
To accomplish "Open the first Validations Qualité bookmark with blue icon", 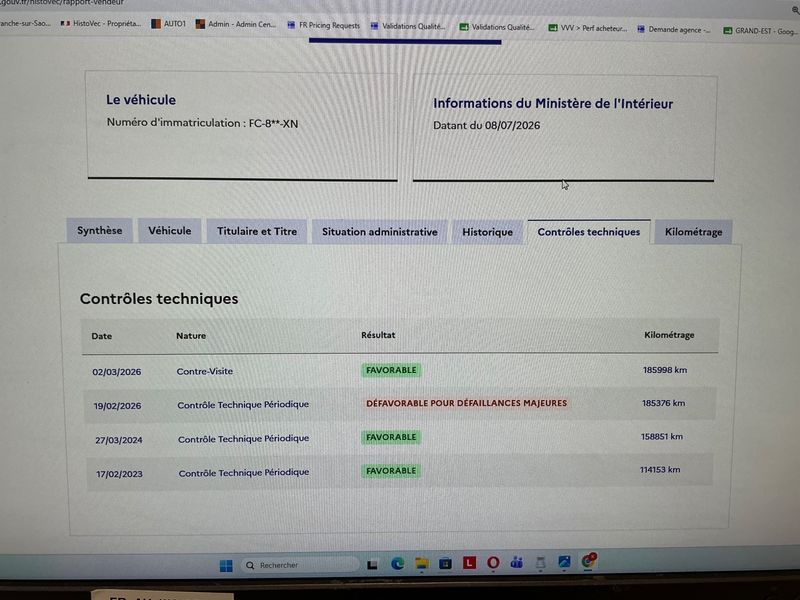I will [408, 26].
